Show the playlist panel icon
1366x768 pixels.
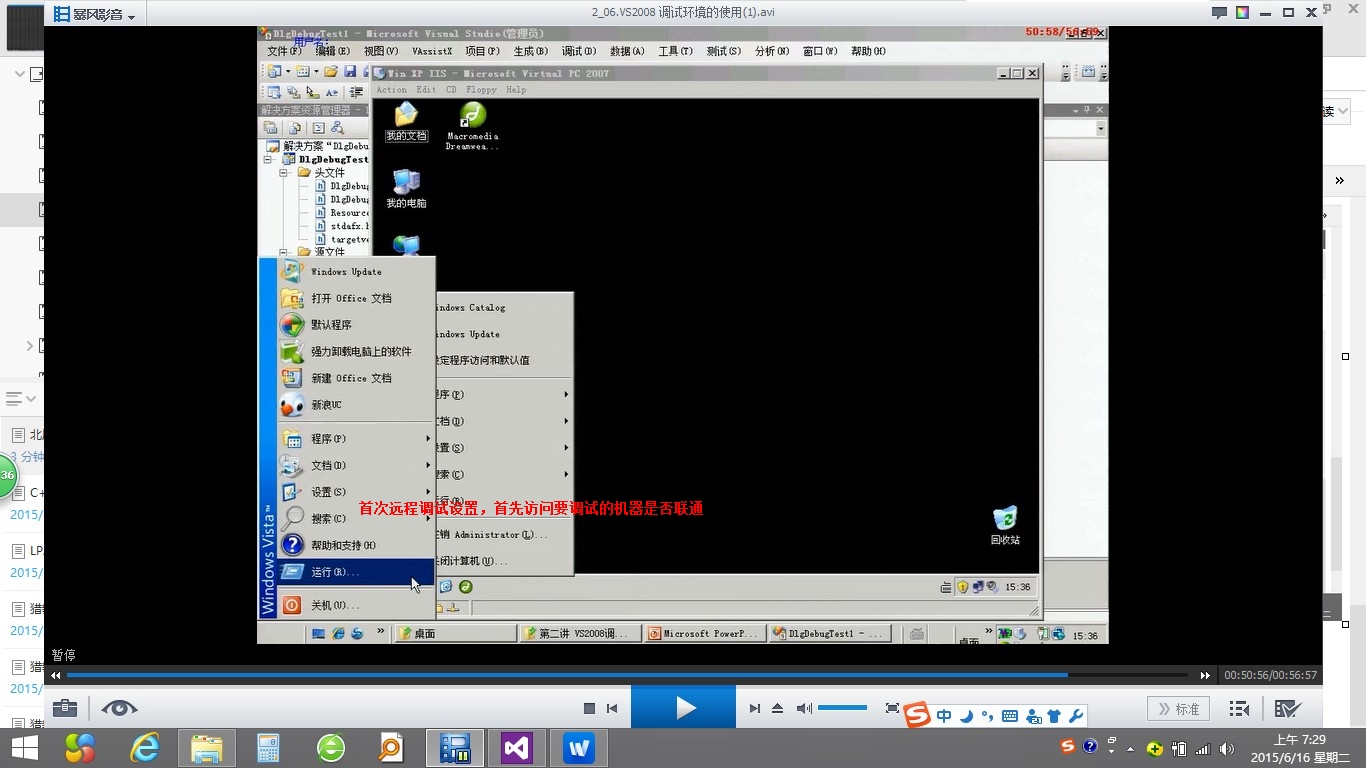pos(1239,709)
